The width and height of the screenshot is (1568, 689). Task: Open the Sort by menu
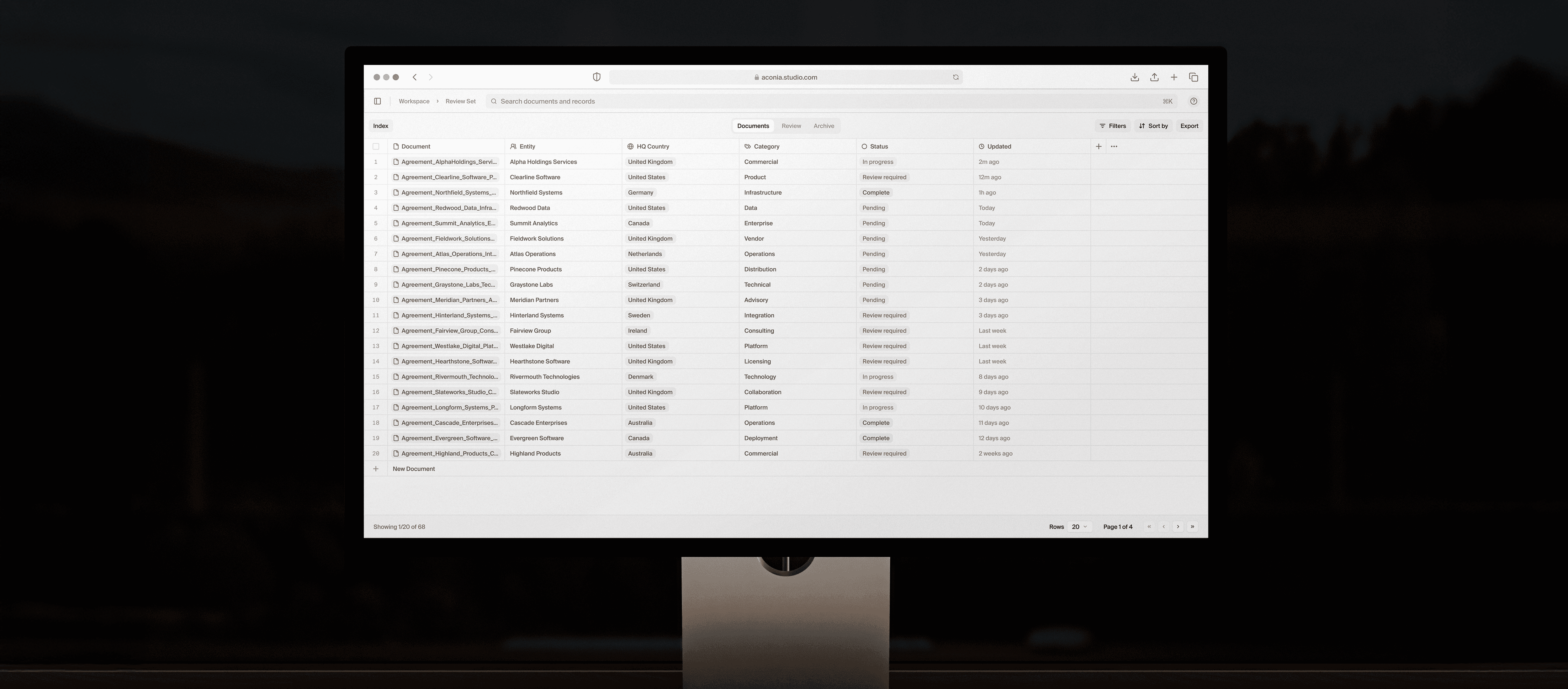click(x=1153, y=126)
